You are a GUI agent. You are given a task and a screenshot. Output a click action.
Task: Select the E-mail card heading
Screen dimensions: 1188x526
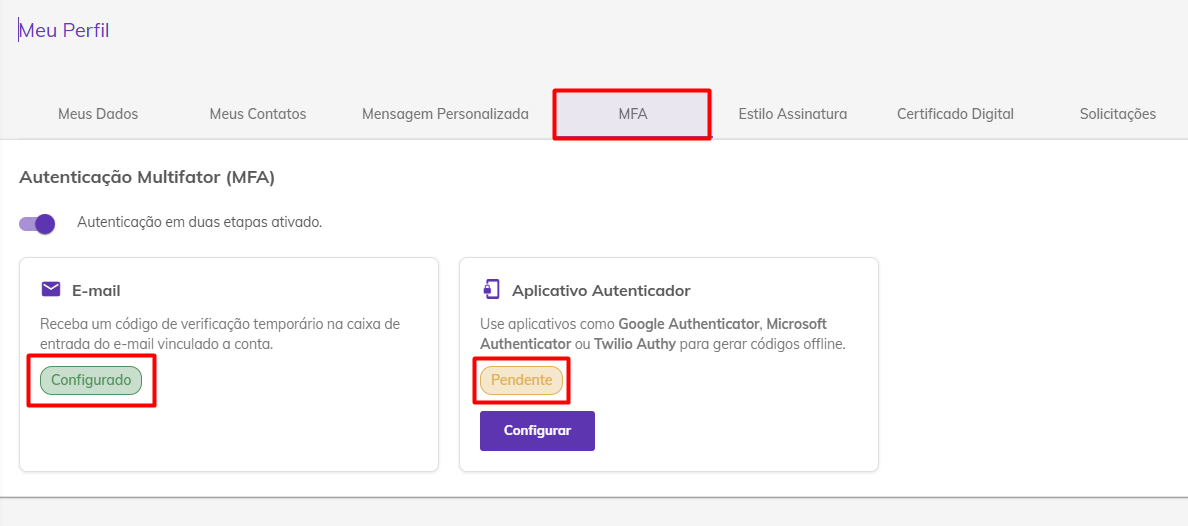point(96,290)
